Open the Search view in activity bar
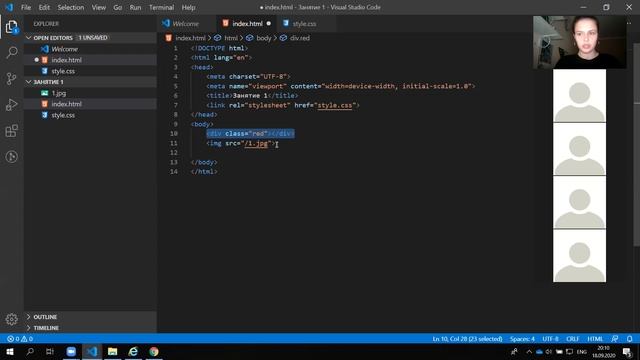 [11, 52]
